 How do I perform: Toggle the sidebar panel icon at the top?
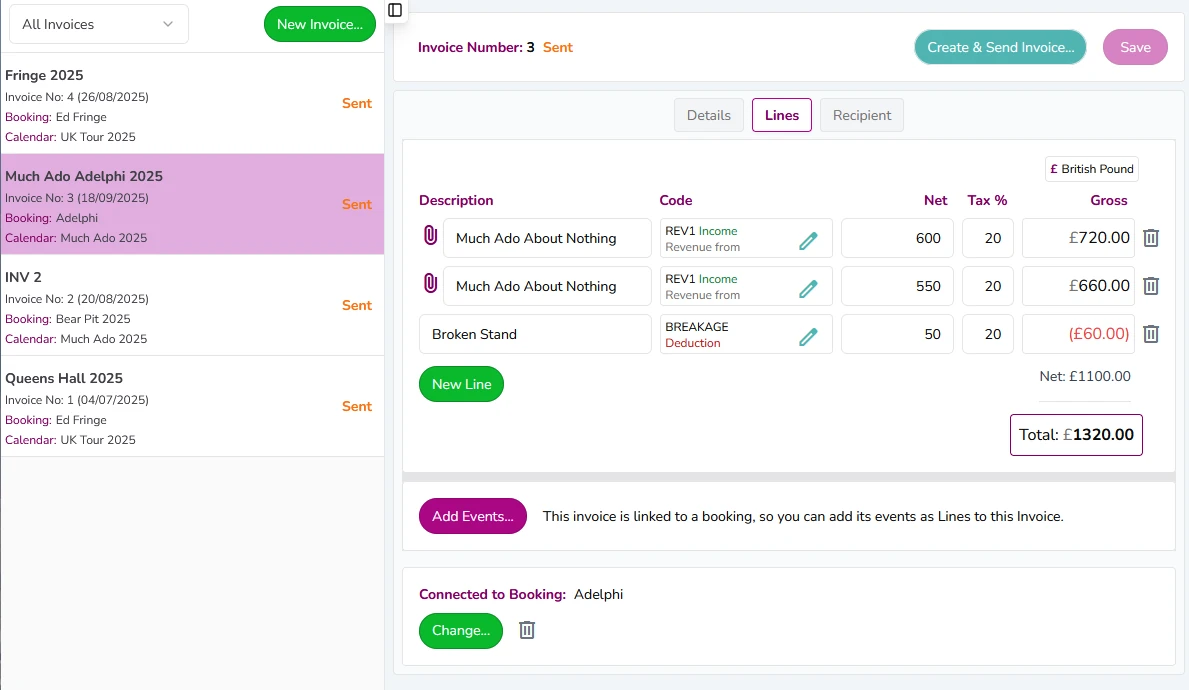point(394,10)
